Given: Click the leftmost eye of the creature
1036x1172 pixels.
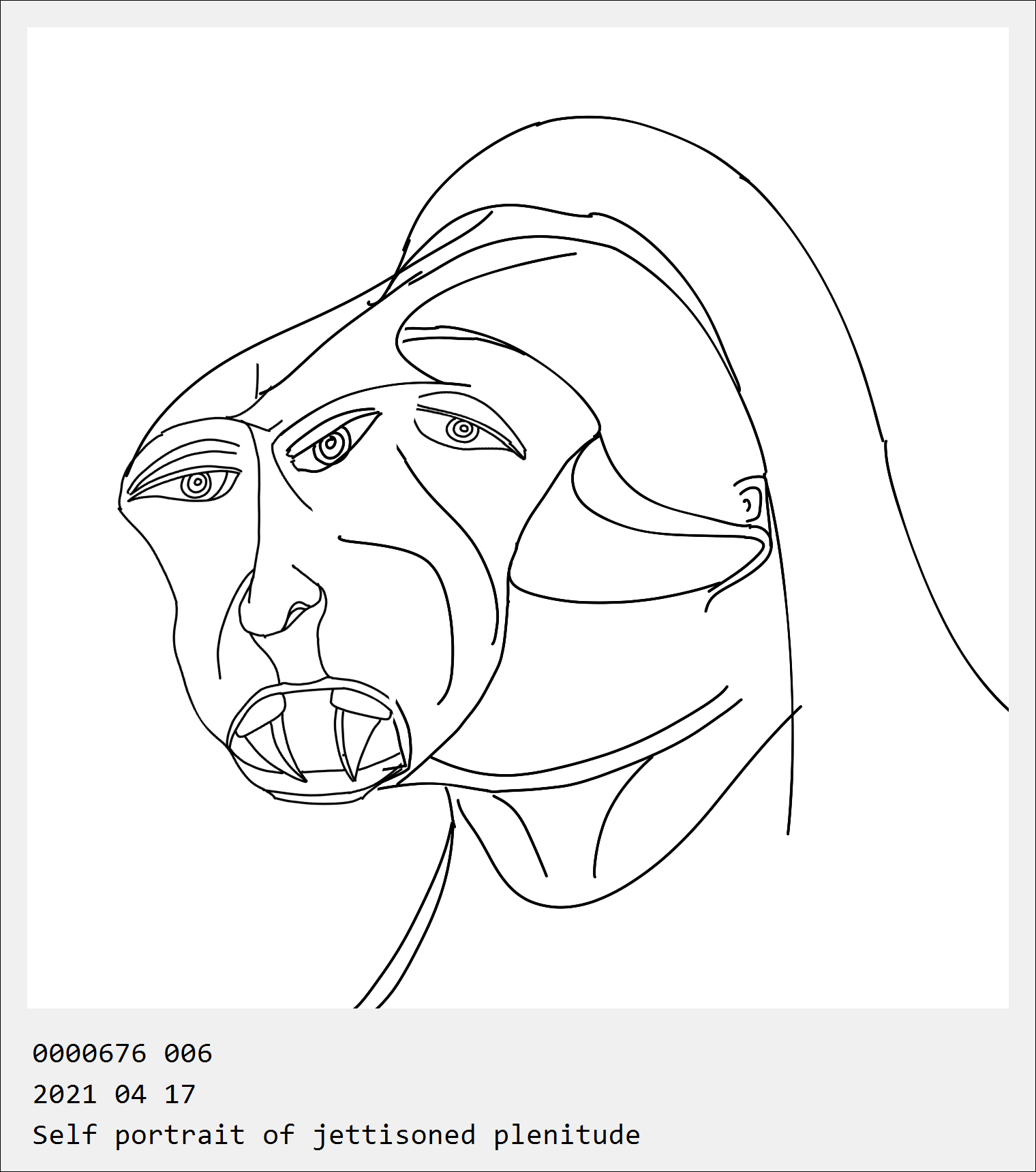Looking at the screenshot, I should tap(185, 484).
